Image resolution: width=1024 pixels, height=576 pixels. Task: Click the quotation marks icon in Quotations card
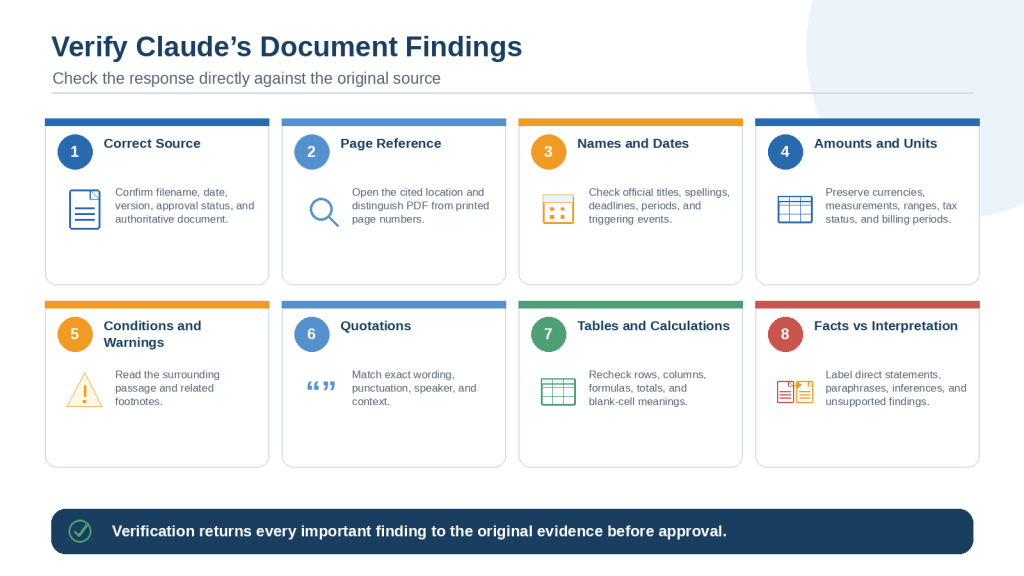(321, 386)
